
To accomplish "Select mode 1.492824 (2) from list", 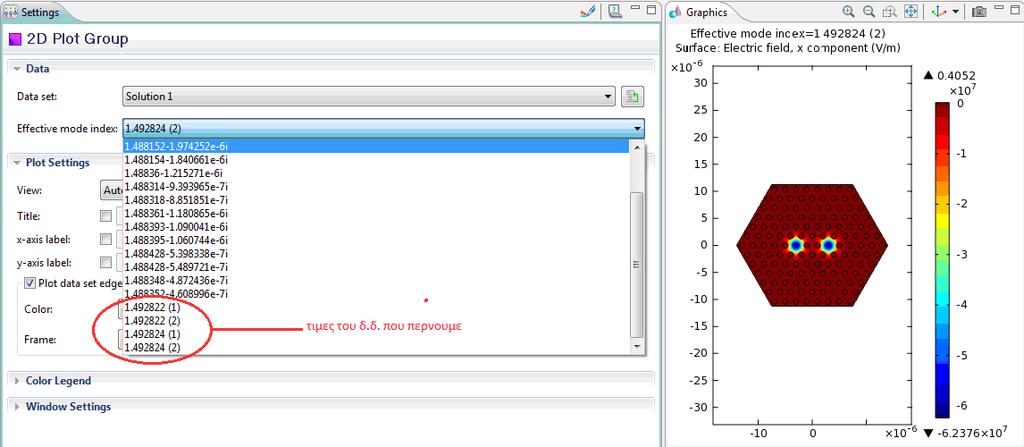I will (x=376, y=348).
